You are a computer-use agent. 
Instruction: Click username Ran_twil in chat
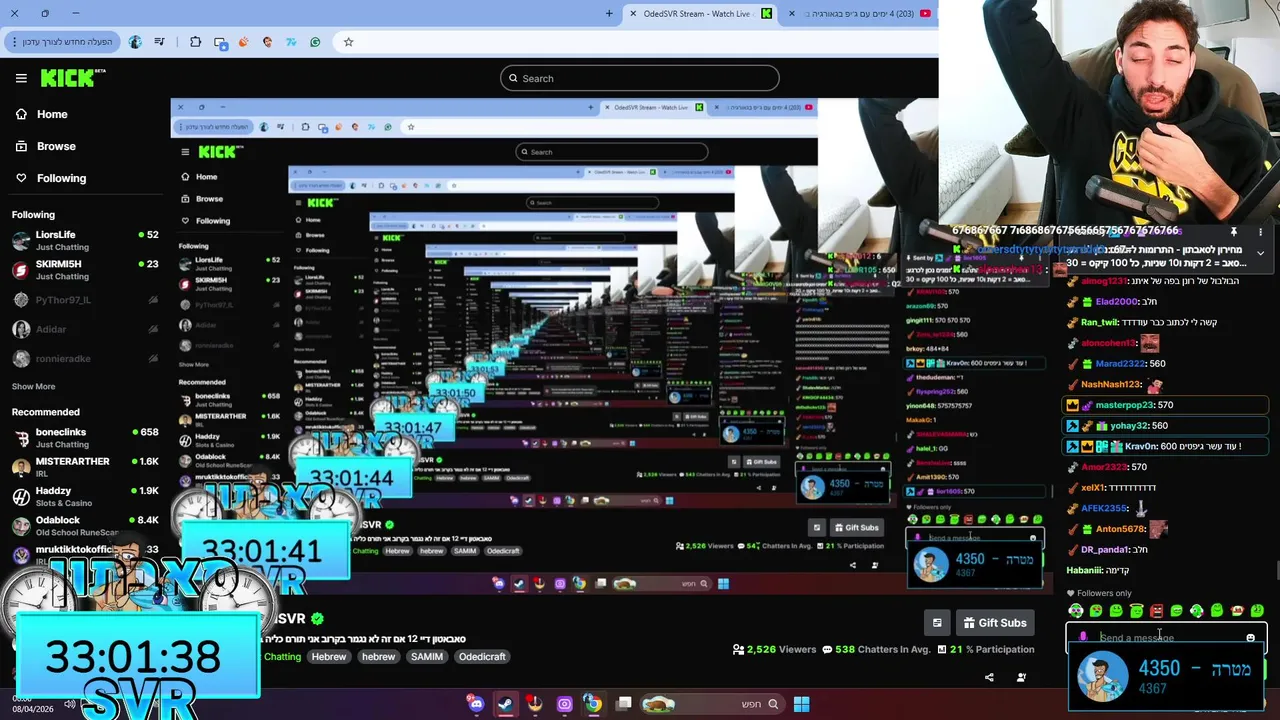pyautogui.click(x=1100, y=323)
